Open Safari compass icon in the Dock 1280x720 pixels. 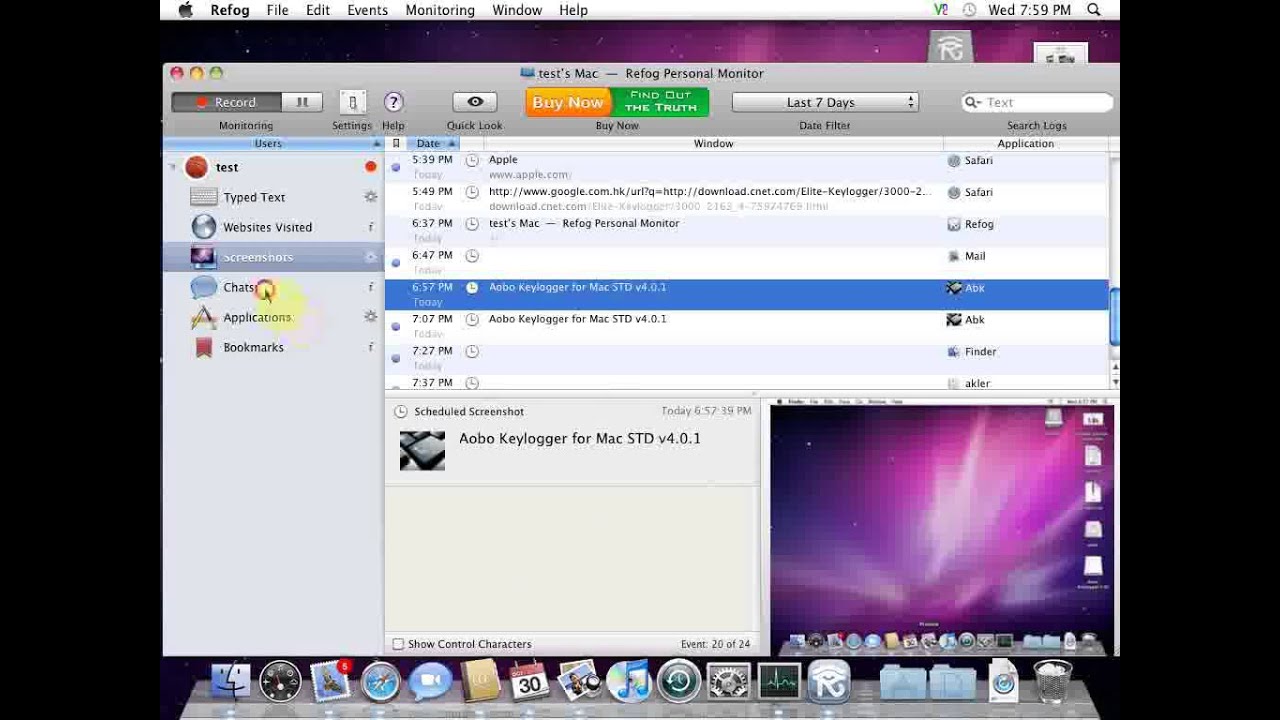[x=380, y=682]
